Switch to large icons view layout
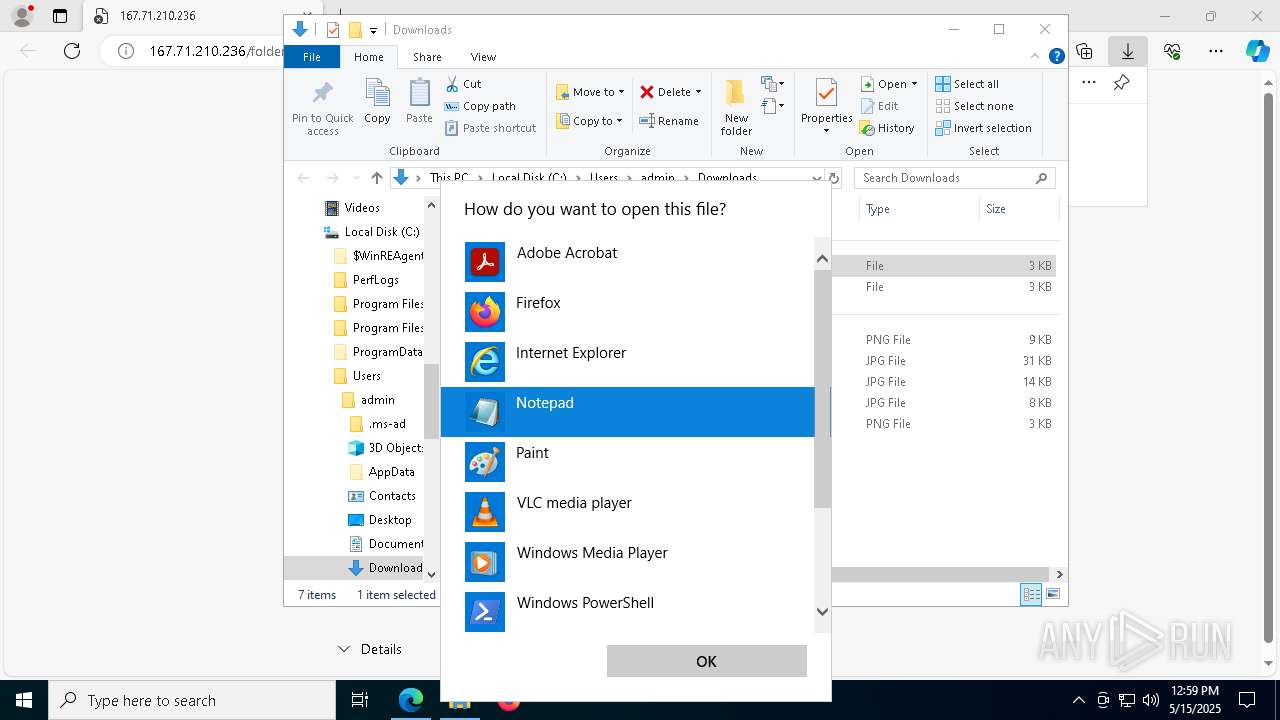 (1052, 594)
